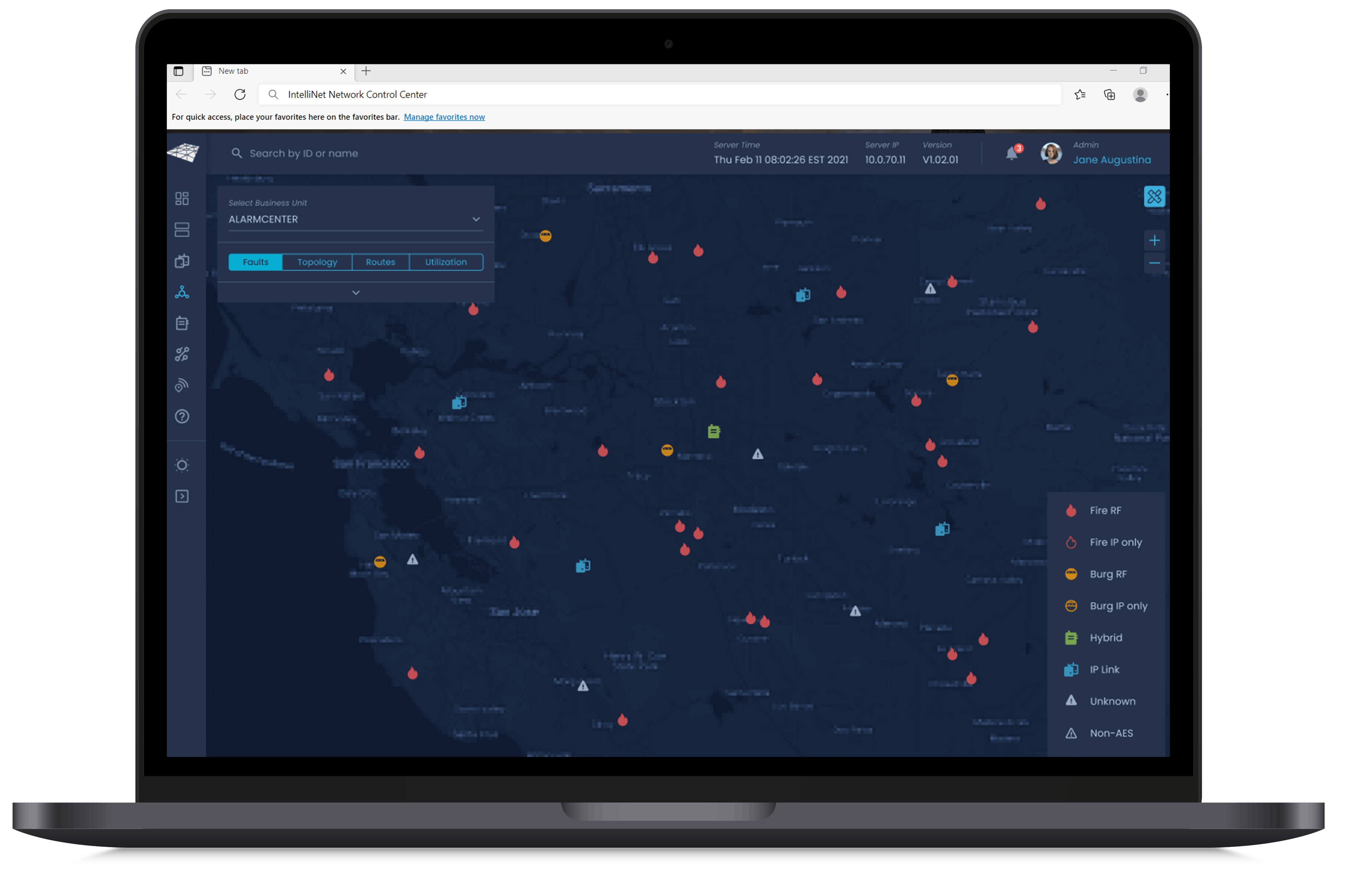Click the green Hybrid marker on map
The image size is (1346, 896).
pos(714,431)
